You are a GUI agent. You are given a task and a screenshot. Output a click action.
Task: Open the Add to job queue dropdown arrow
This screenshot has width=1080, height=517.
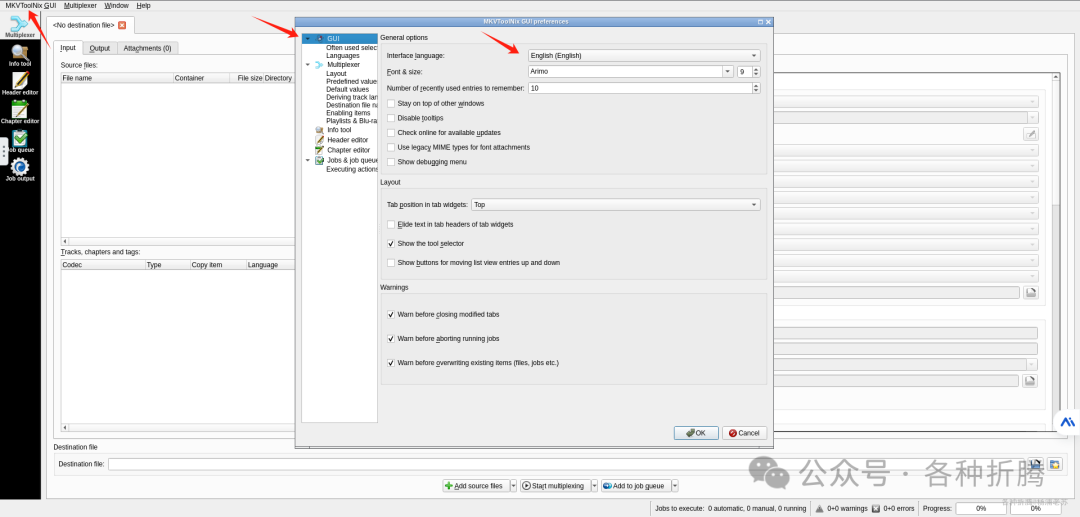click(675, 486)
